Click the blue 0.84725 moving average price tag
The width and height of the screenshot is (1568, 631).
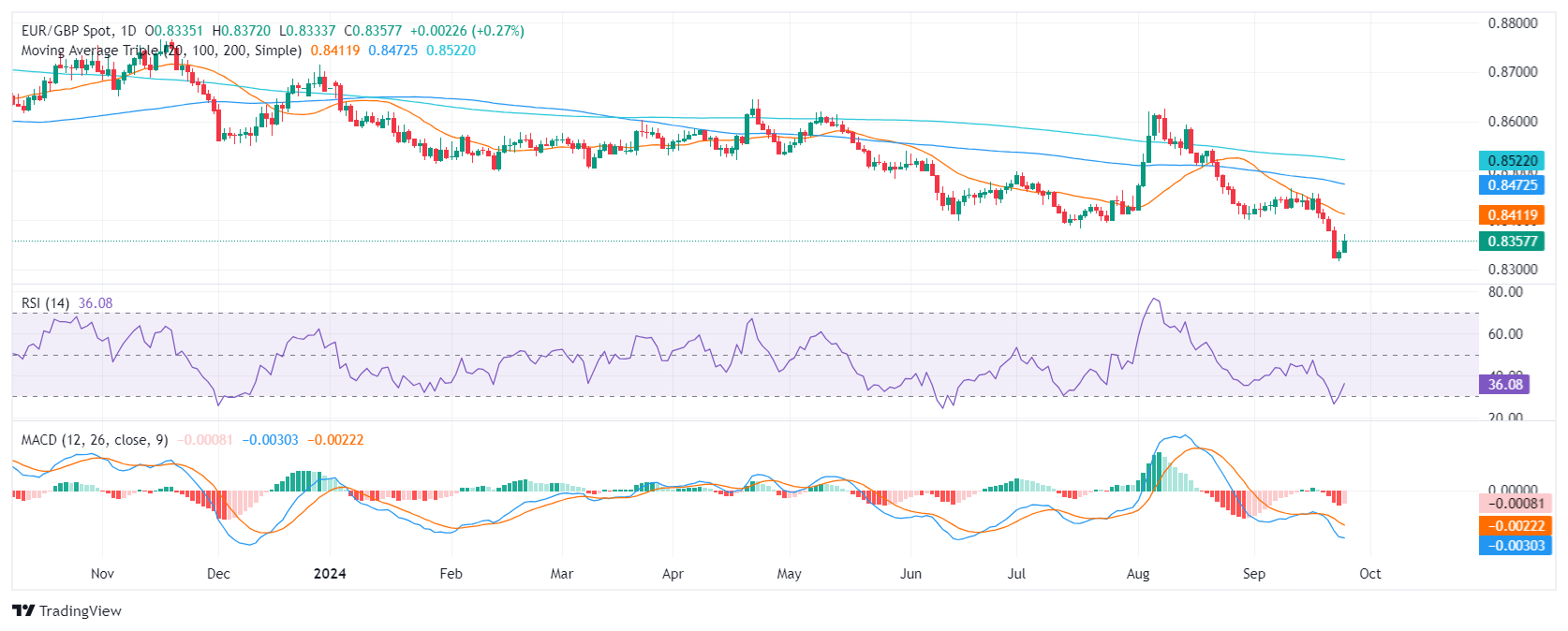coord(1513,185)
